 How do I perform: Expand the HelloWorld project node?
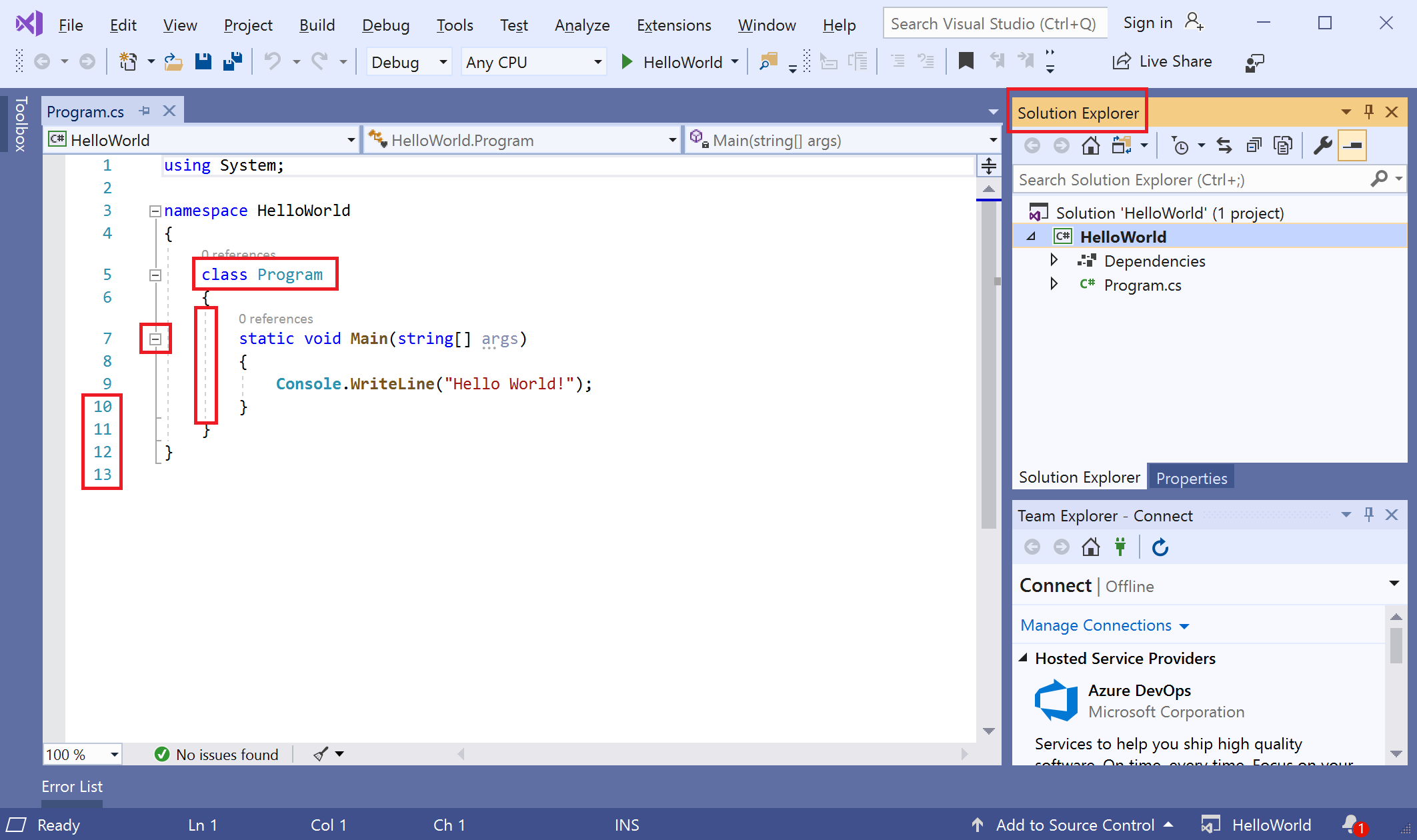(1033, 236)
